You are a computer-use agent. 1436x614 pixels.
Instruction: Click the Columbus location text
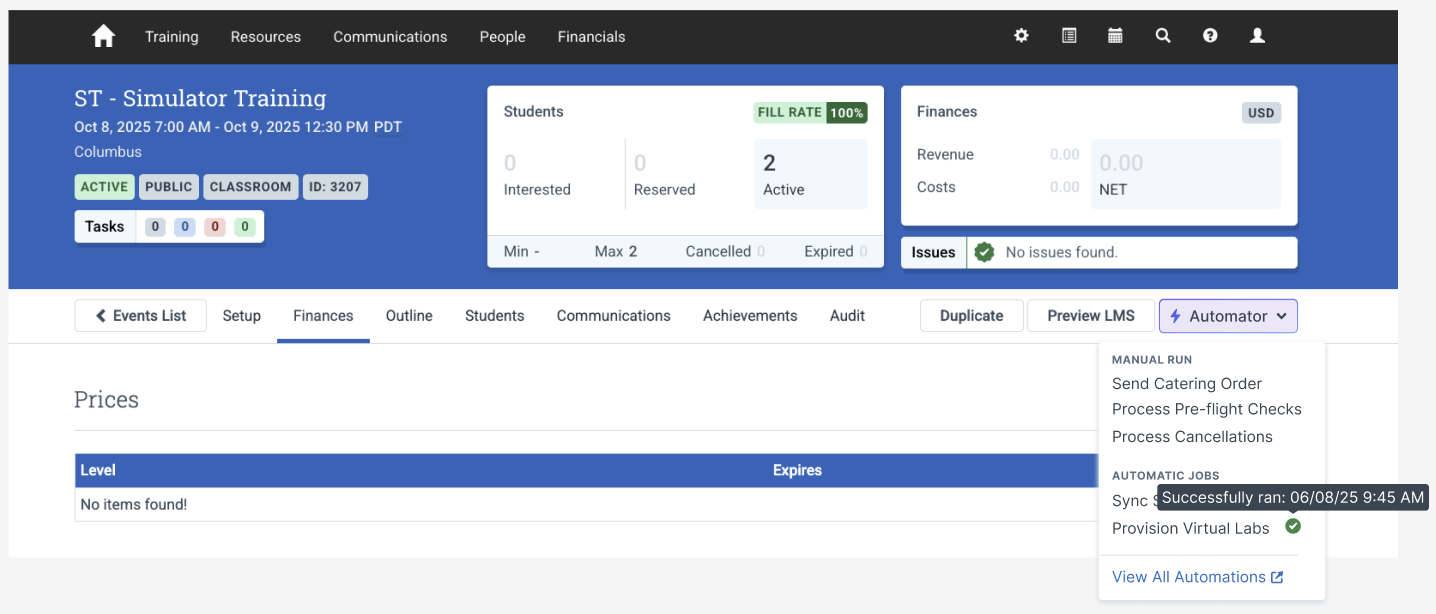(x=108, y=152)
